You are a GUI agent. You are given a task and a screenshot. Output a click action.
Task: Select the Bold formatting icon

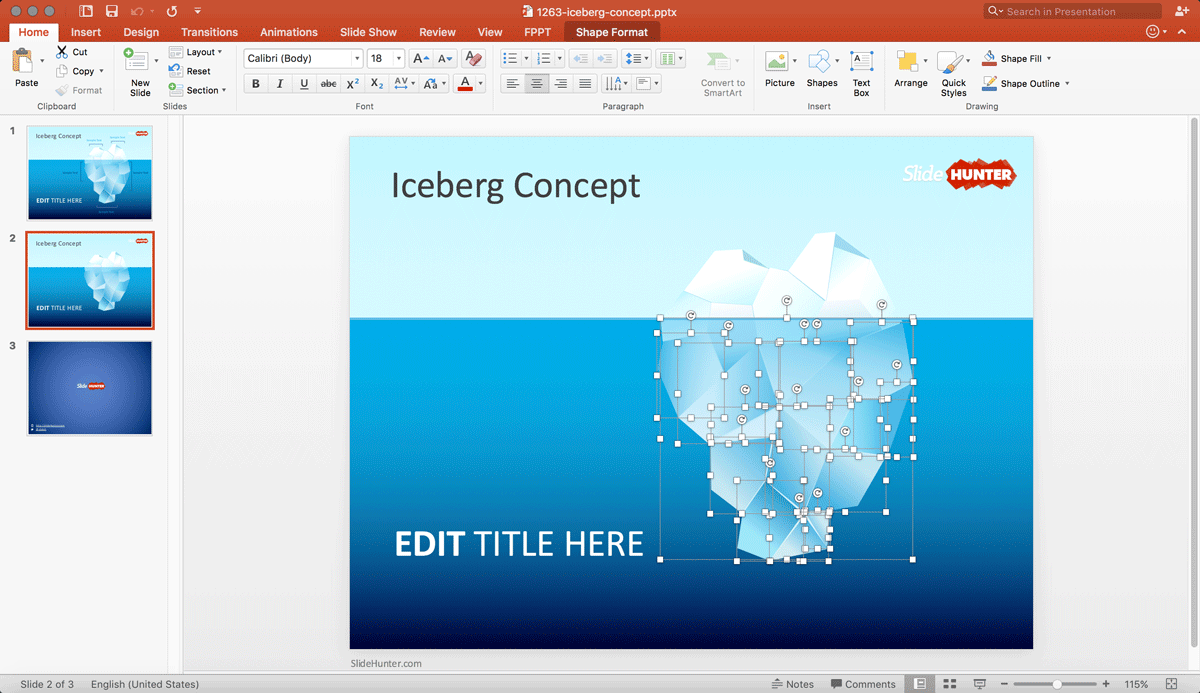pyautogui.click(x=255, y=83)
